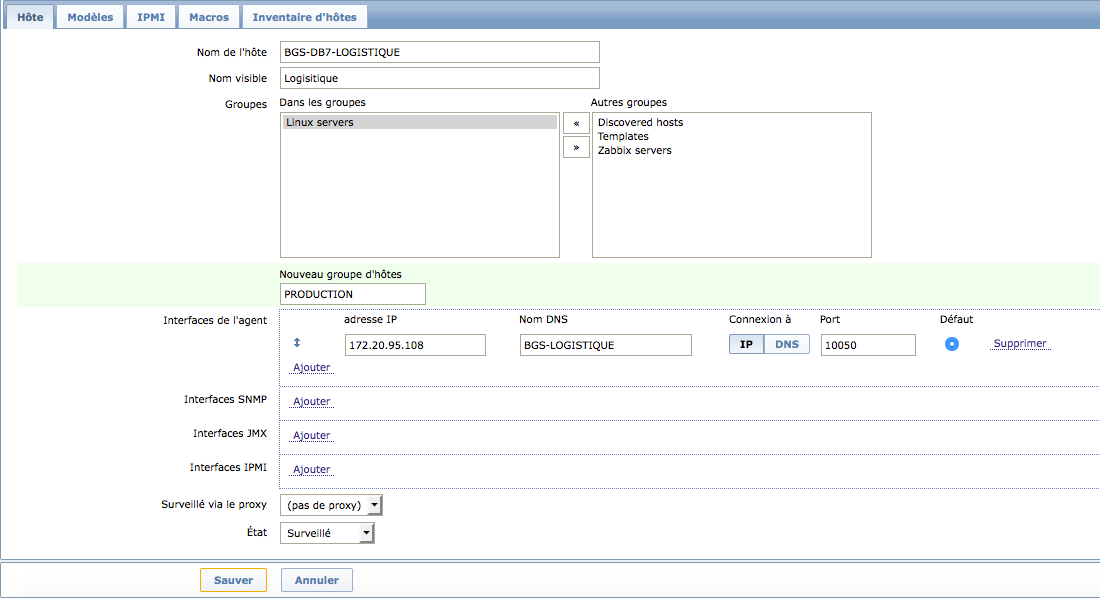Viewport: 1100px width, 598px height.
Task: Switch to the Macros tab
Action: [x=209, y=16]
